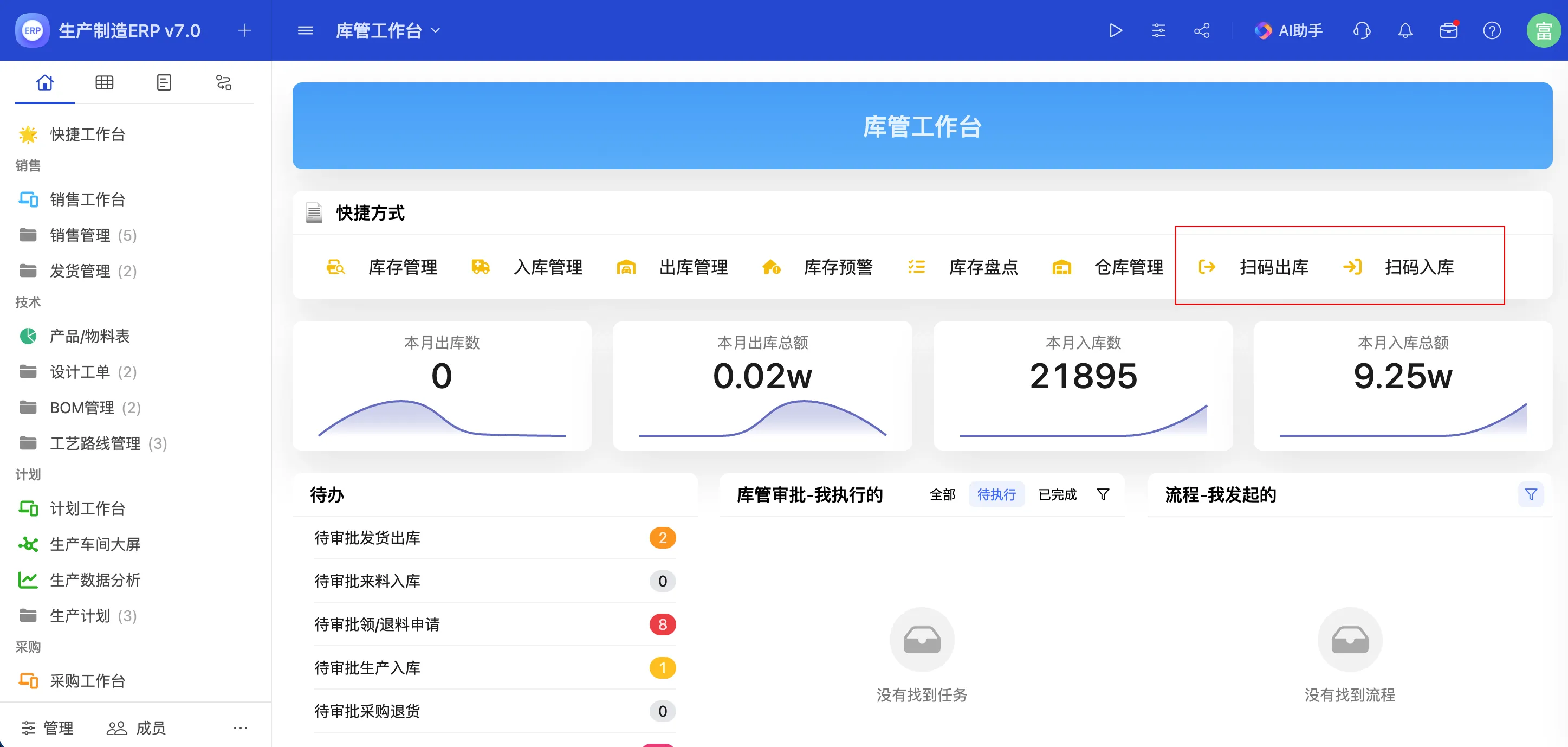Click the 本月出库总额 0.02w card

[762, 386]
